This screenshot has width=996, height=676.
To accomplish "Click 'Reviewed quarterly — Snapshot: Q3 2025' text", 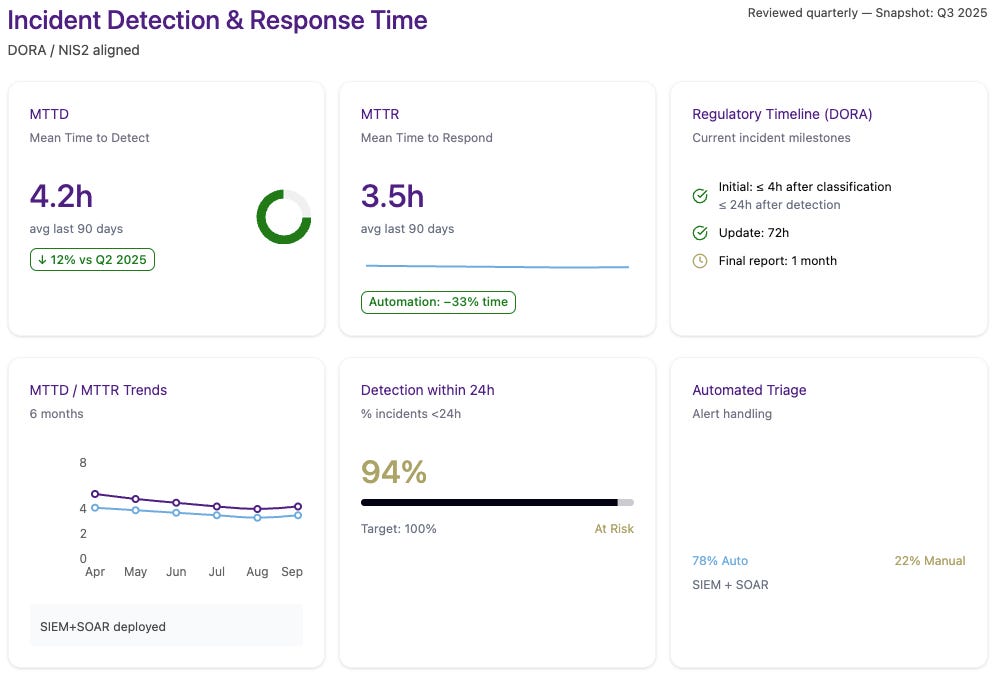I will [867, 13].
